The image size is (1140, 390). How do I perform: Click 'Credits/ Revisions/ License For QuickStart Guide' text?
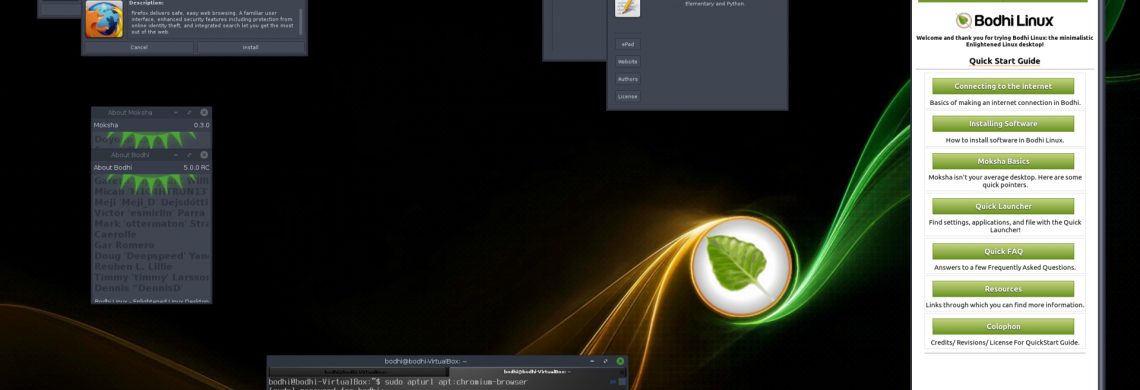point(1005,342)
